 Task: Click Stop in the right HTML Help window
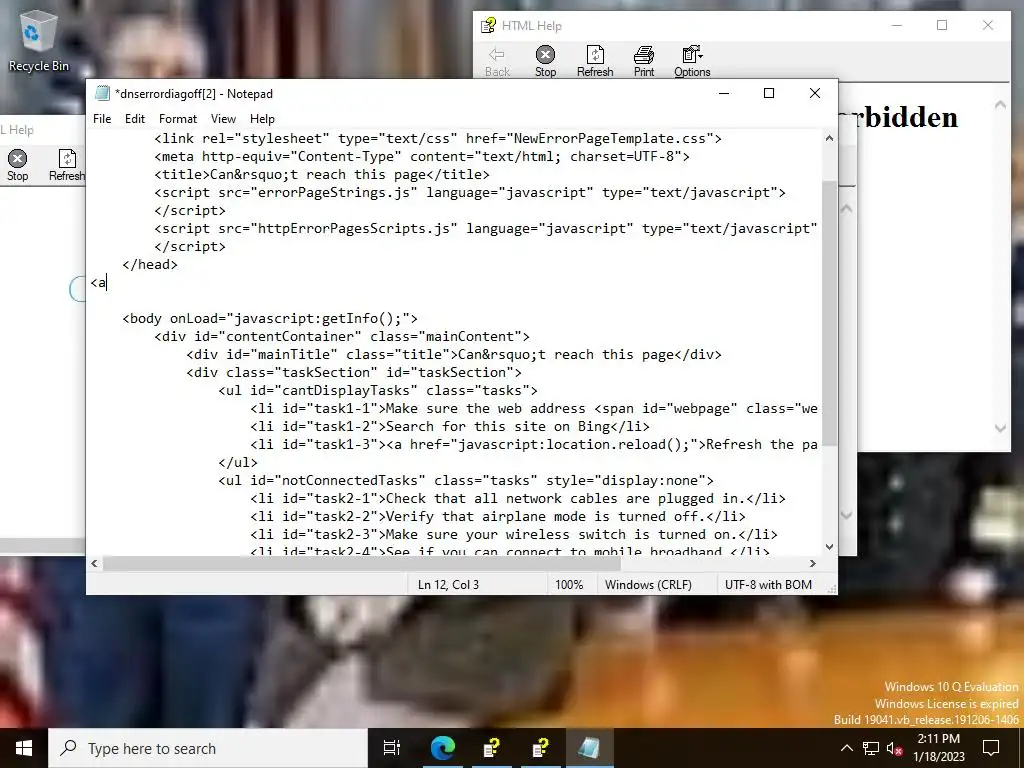(x=545, y=61)
